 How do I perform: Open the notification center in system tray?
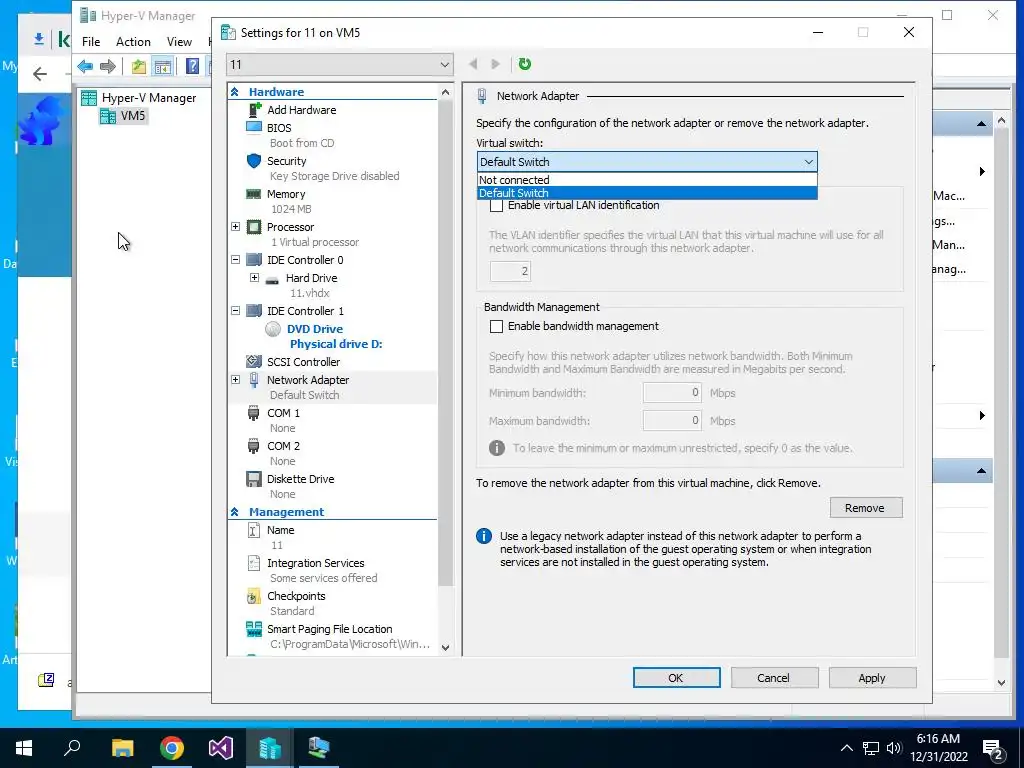(993, 748)
